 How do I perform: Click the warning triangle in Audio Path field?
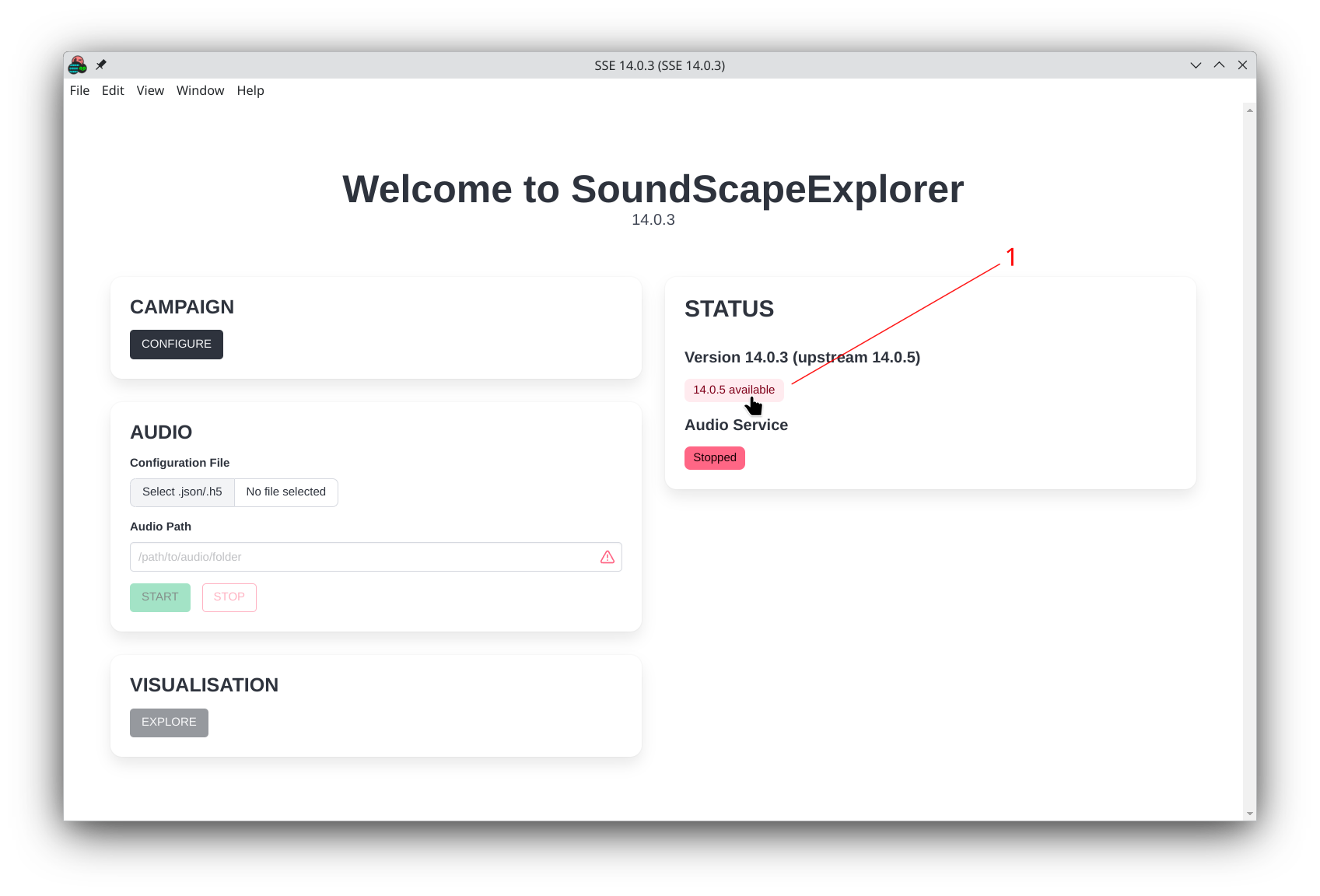[607, 557]
